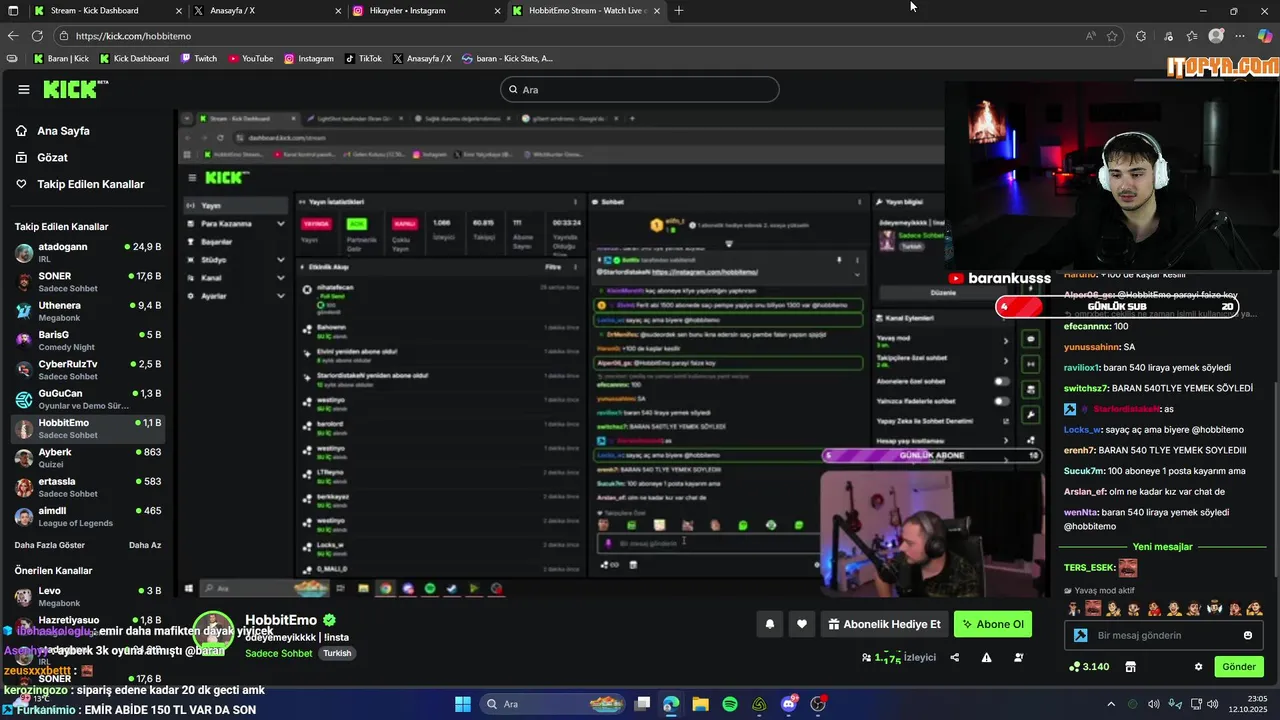Screen dimensions: 1280x720
Task: Click the share stream icon
Action: click(x=955, y=657)
